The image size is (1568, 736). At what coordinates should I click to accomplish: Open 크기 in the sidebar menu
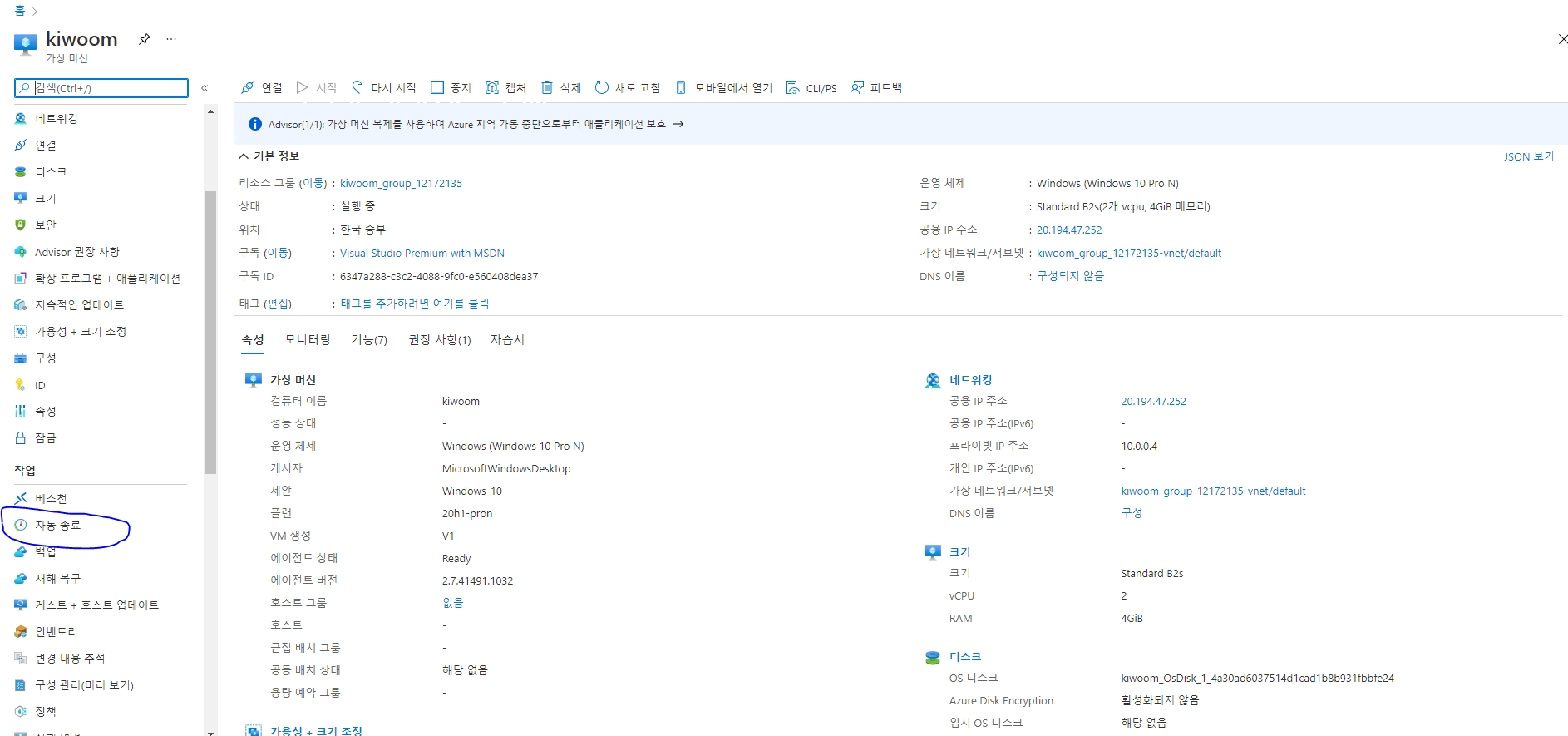[x=45, y=198]
